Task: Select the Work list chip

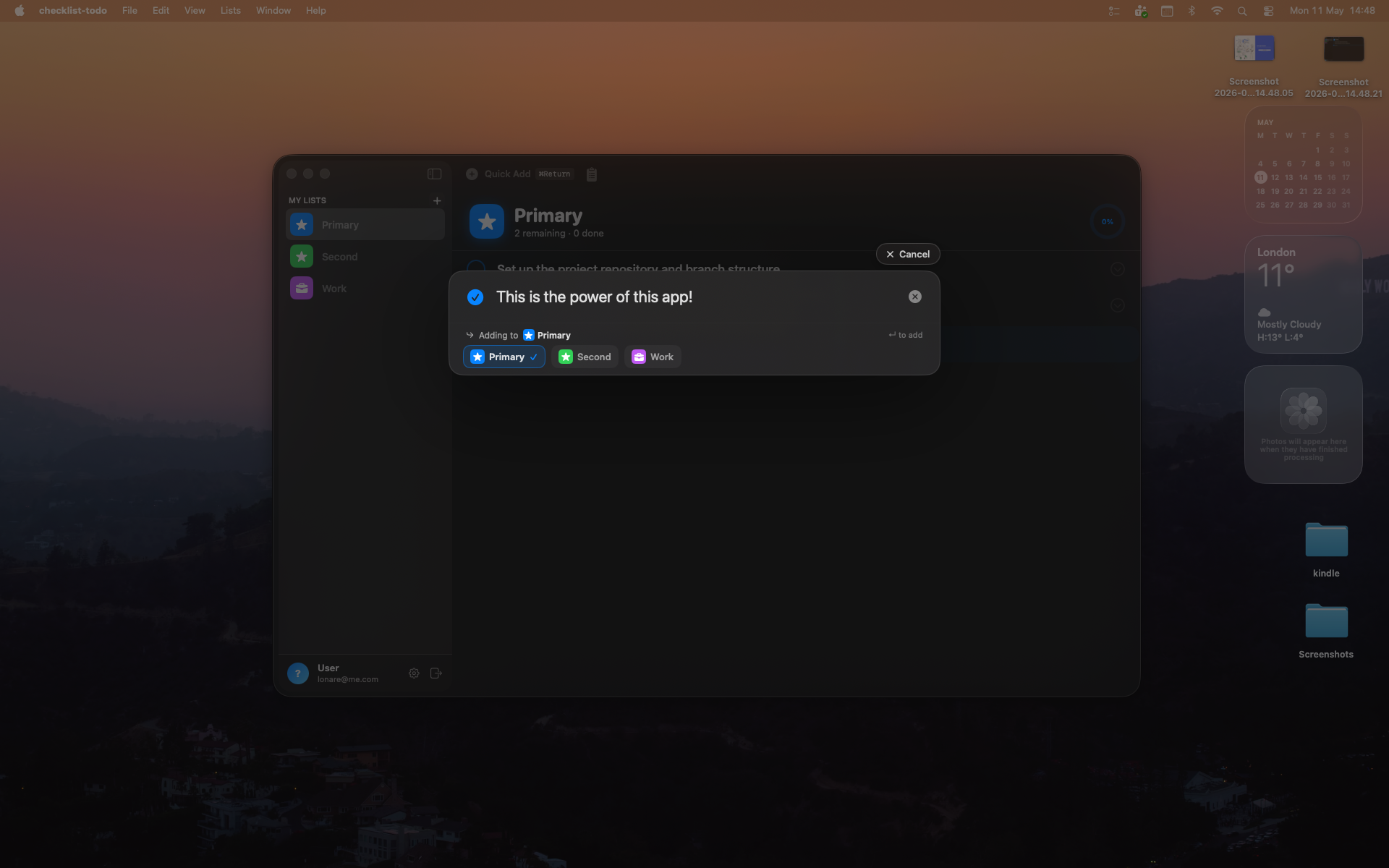Action: click(x=653, y=357)
